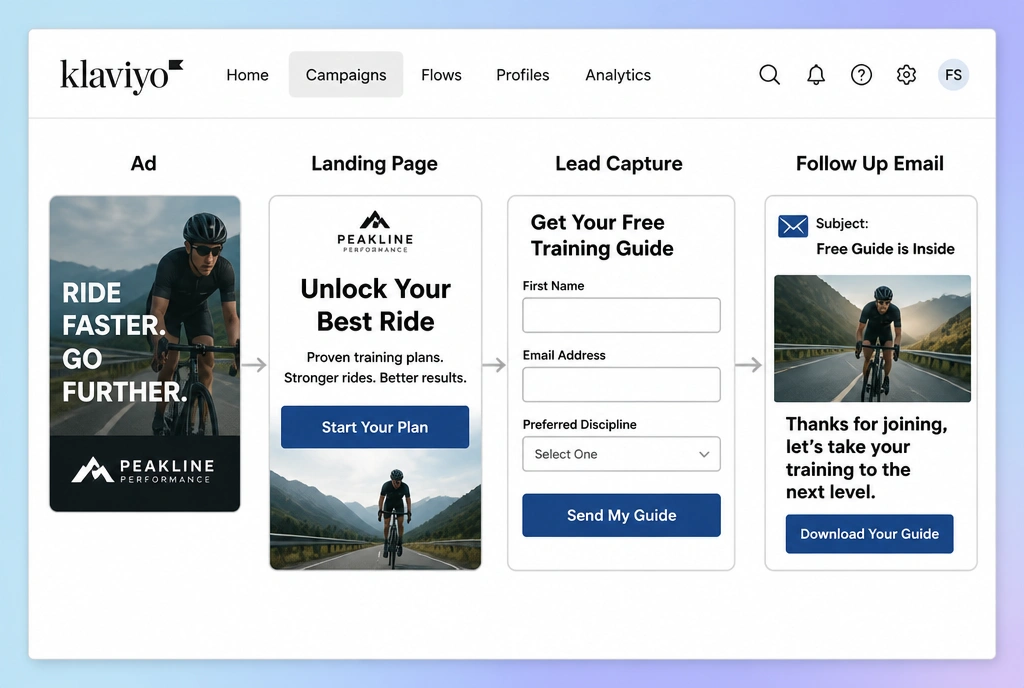The height and width of the screenshot is (688, 1024).
Task: Click the "Free Guide is Inside" subject text
Action: [885, 249]
